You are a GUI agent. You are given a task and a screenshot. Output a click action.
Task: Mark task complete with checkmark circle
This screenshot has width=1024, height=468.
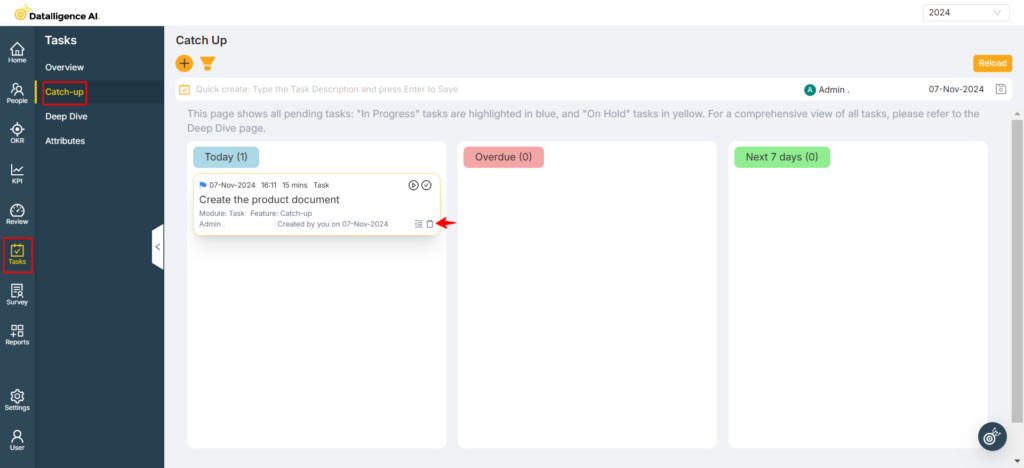point(426,185)
